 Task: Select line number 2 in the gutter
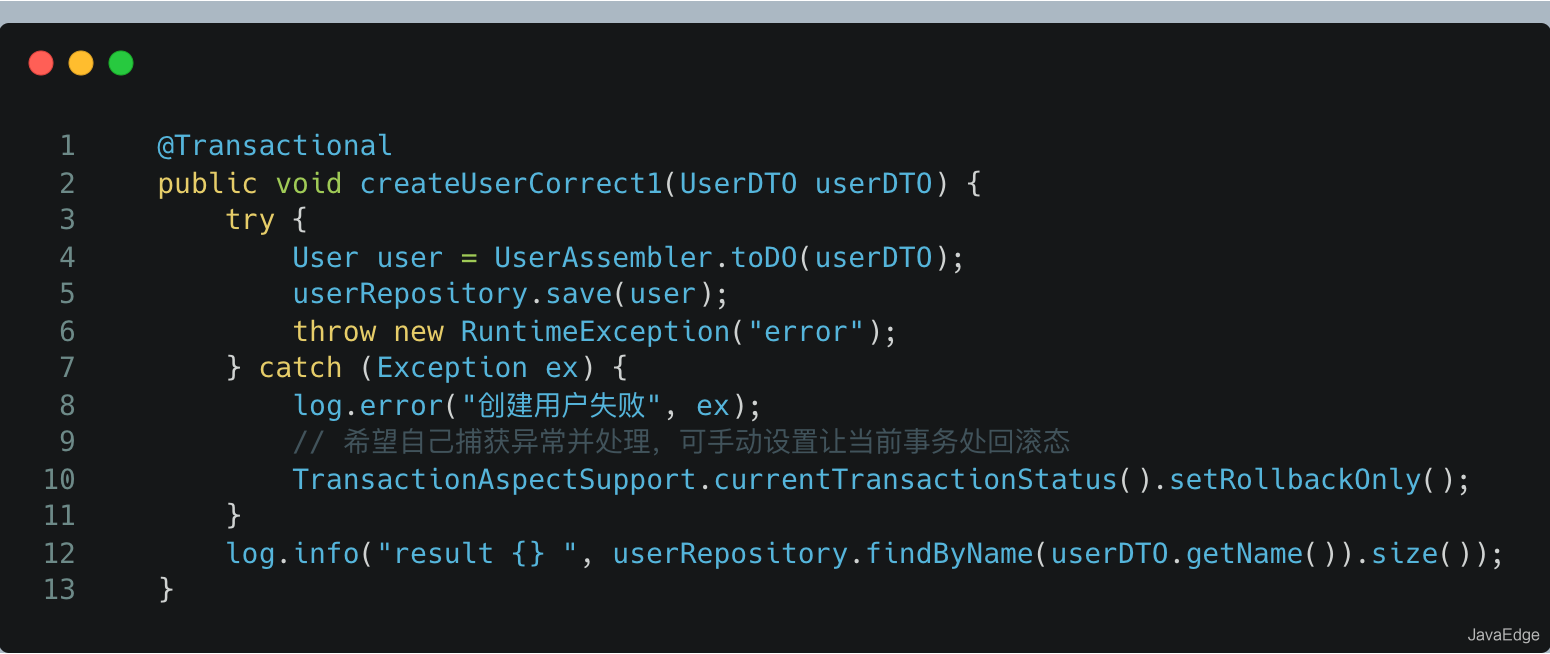click(x=67, y=183)
